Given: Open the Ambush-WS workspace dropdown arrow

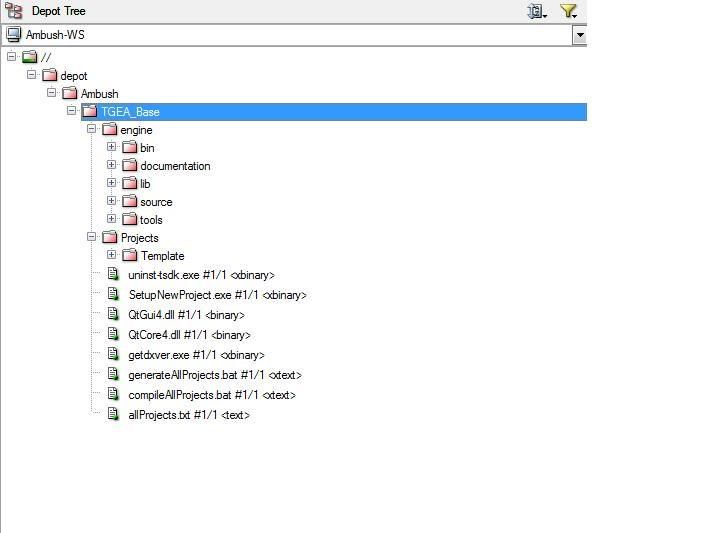Looking at the screenshot, I should [x=579, y=35].
